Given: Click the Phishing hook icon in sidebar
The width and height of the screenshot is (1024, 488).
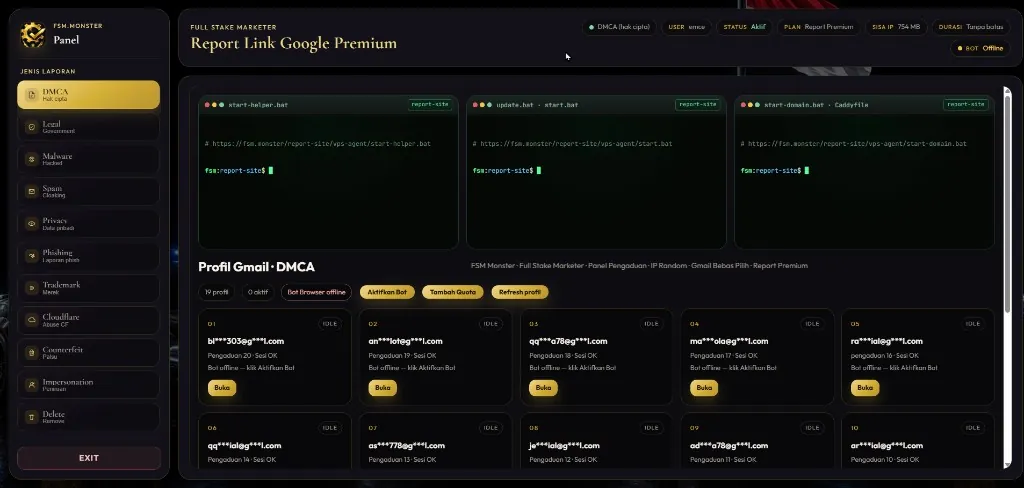Looking at the screenshot, I should [x=31, y=255].
